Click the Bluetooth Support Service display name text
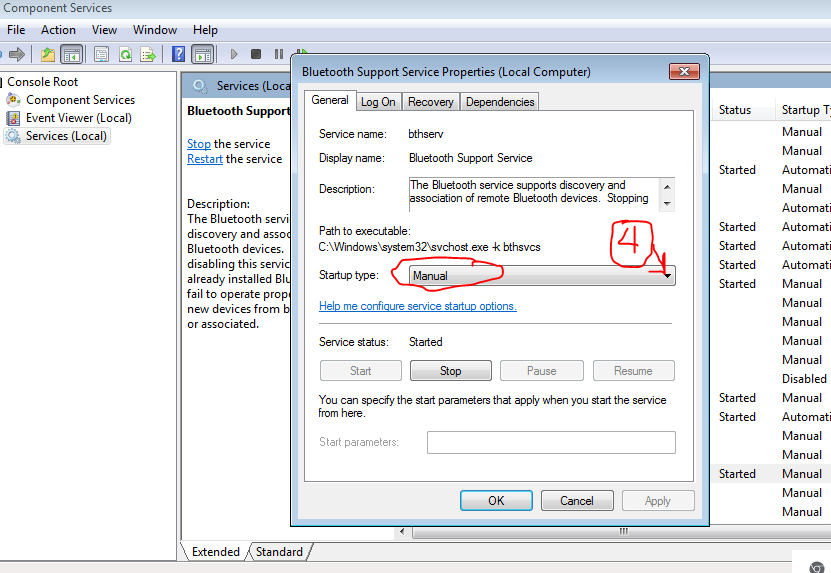Image resolution: width=831 pixels, height=573 pixels. tap(471, 158)
